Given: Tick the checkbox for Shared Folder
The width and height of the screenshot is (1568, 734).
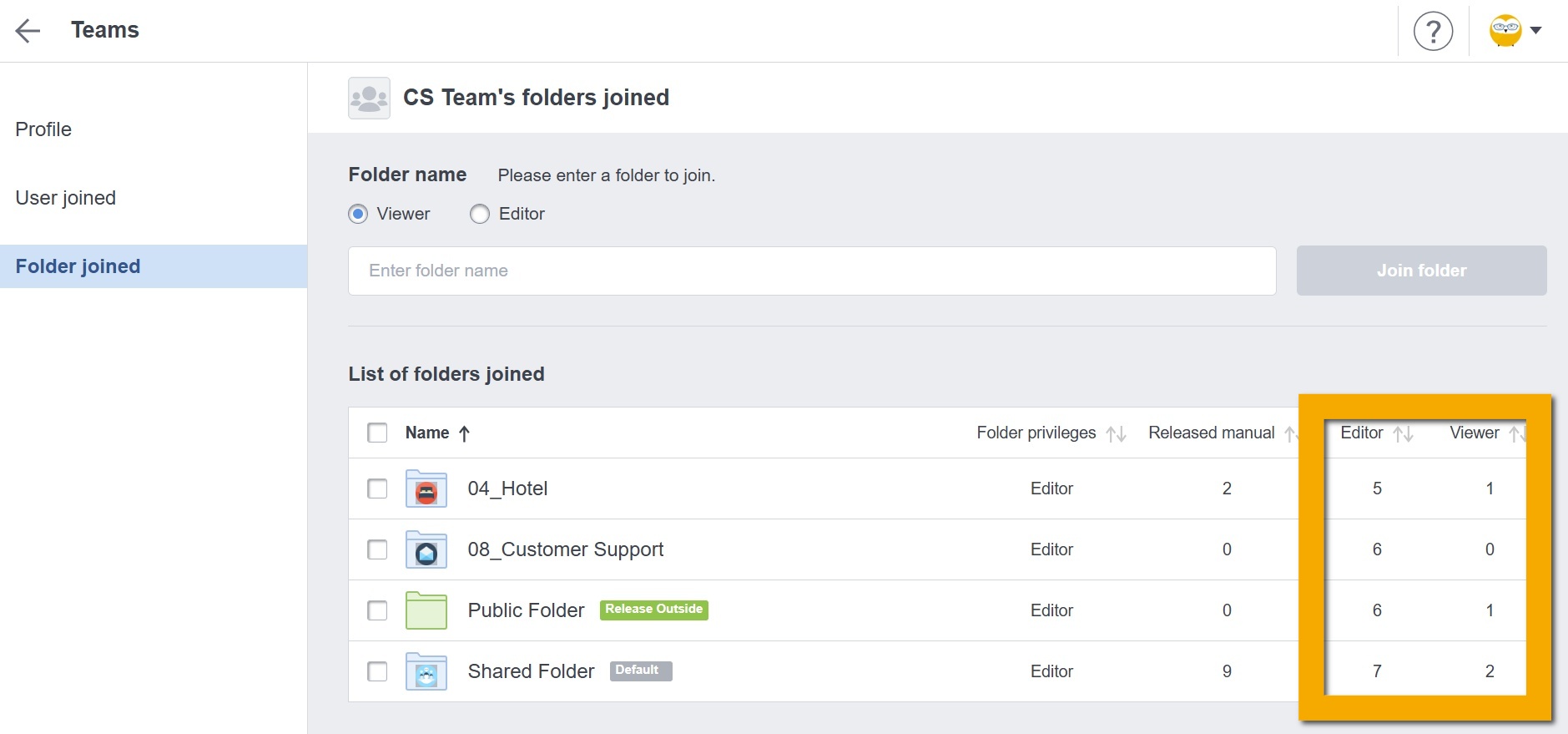Looking at the screenshot, I should (377, 671).
